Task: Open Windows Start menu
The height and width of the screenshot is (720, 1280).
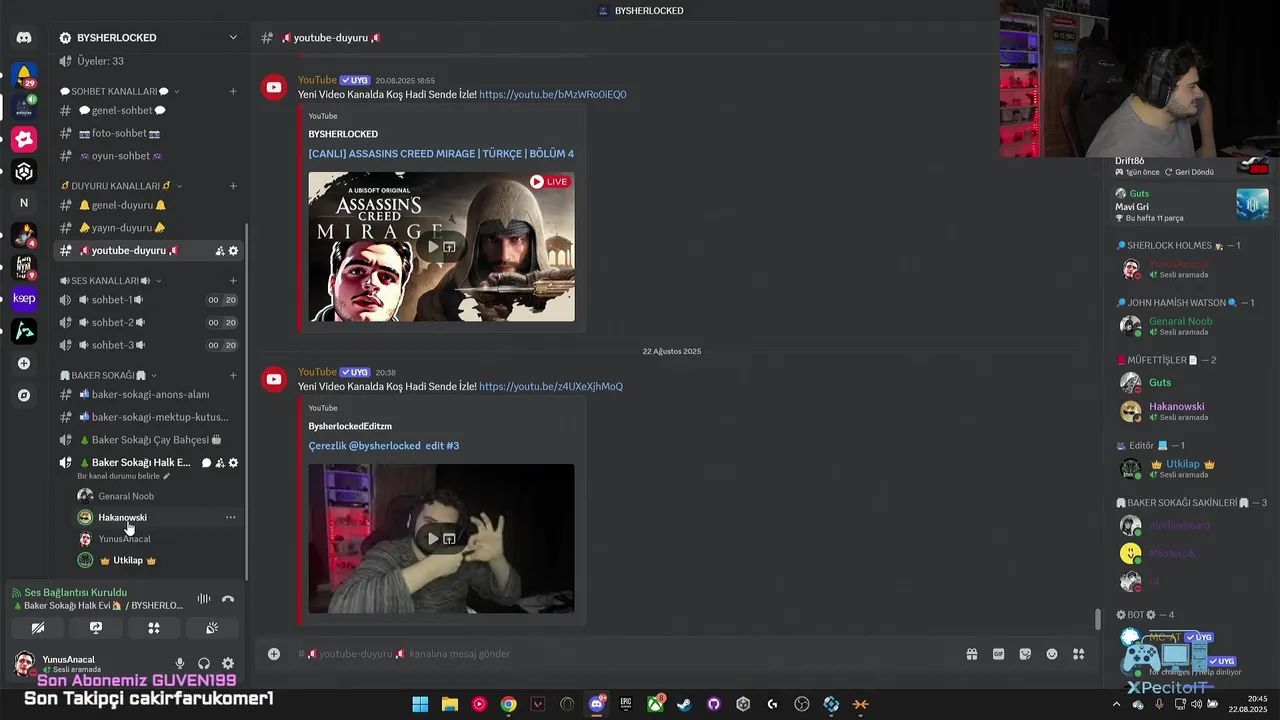Action: (420, 704)
